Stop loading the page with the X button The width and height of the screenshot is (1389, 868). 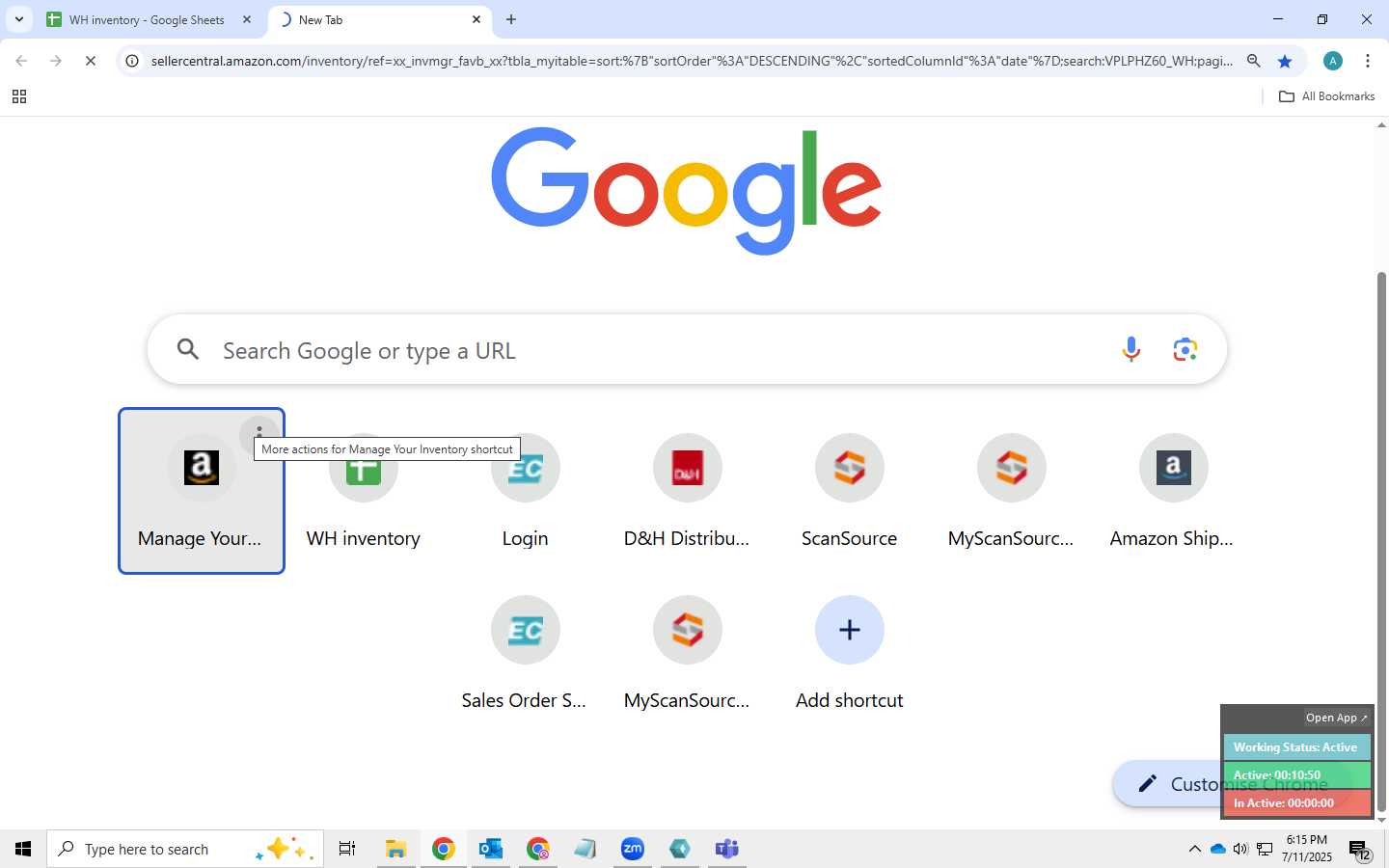(91, 61)
